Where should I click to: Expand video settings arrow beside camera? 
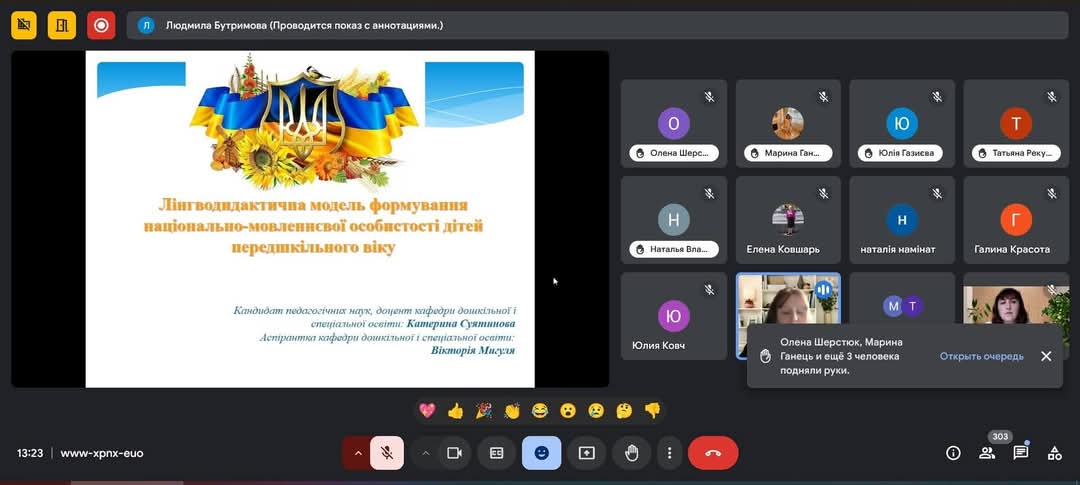(x=425, y=453)
